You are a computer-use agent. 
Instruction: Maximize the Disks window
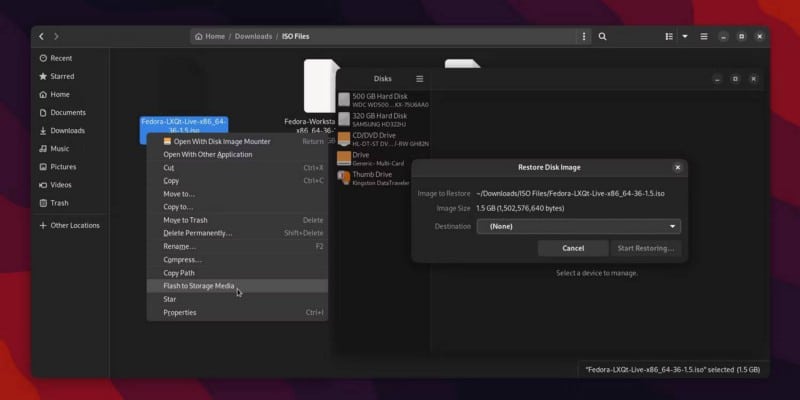click(735, 79)
